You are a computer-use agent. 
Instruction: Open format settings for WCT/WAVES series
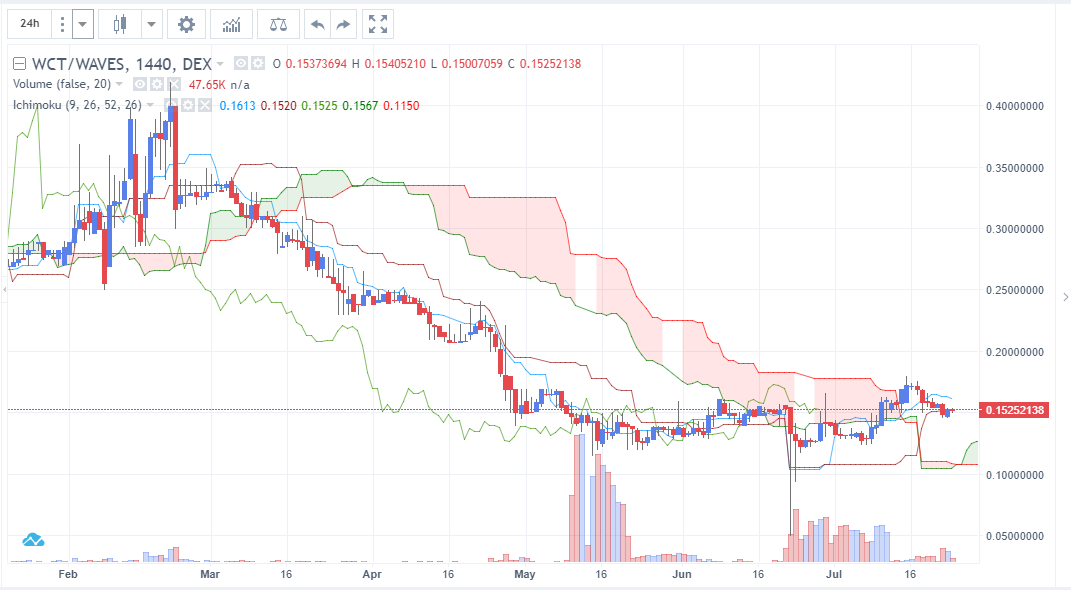258,64
